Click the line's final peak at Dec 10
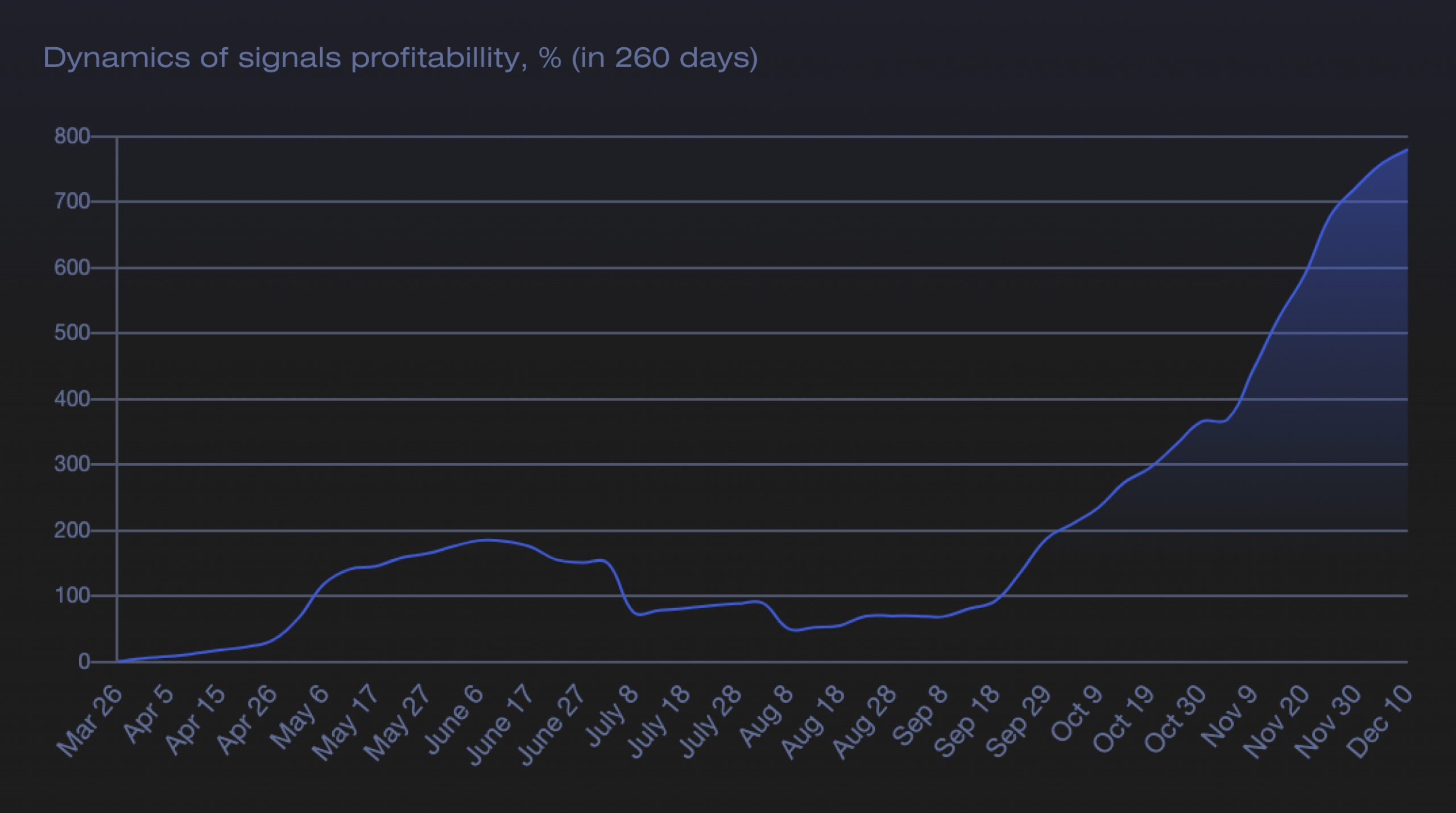The height and width of the screenshot is (813, 1456). click(1407, 150)
